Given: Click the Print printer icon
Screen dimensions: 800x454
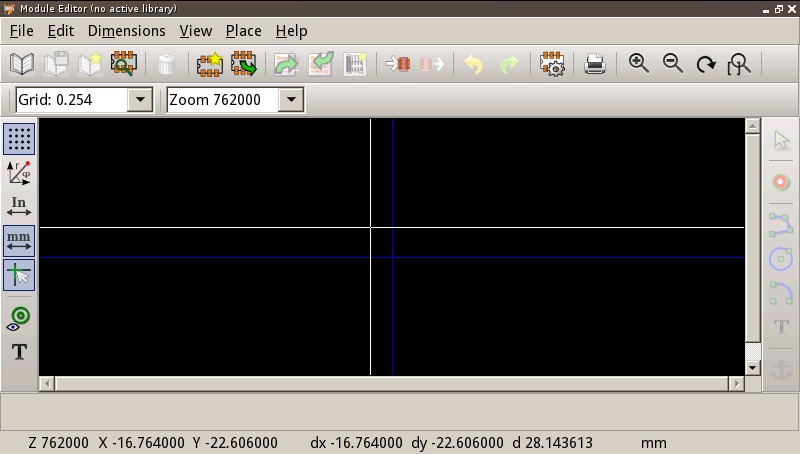Looking at the screenshot, I should click(594, 64).
